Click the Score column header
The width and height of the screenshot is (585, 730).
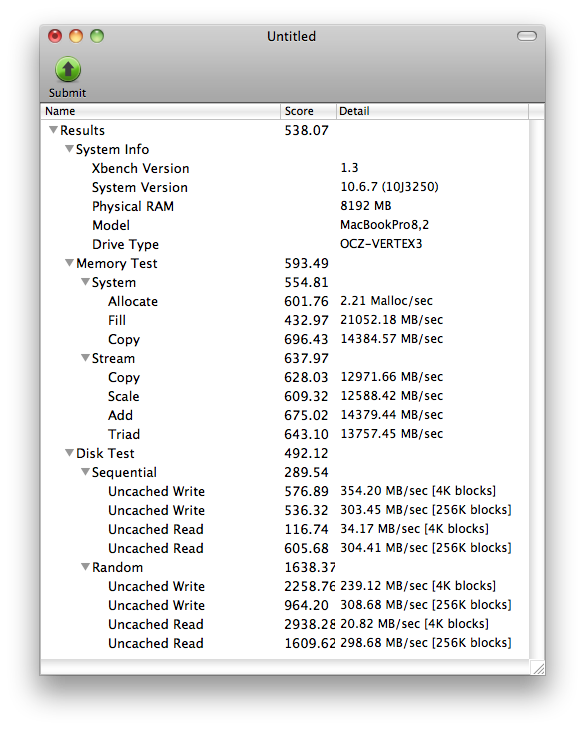[308, 111]
